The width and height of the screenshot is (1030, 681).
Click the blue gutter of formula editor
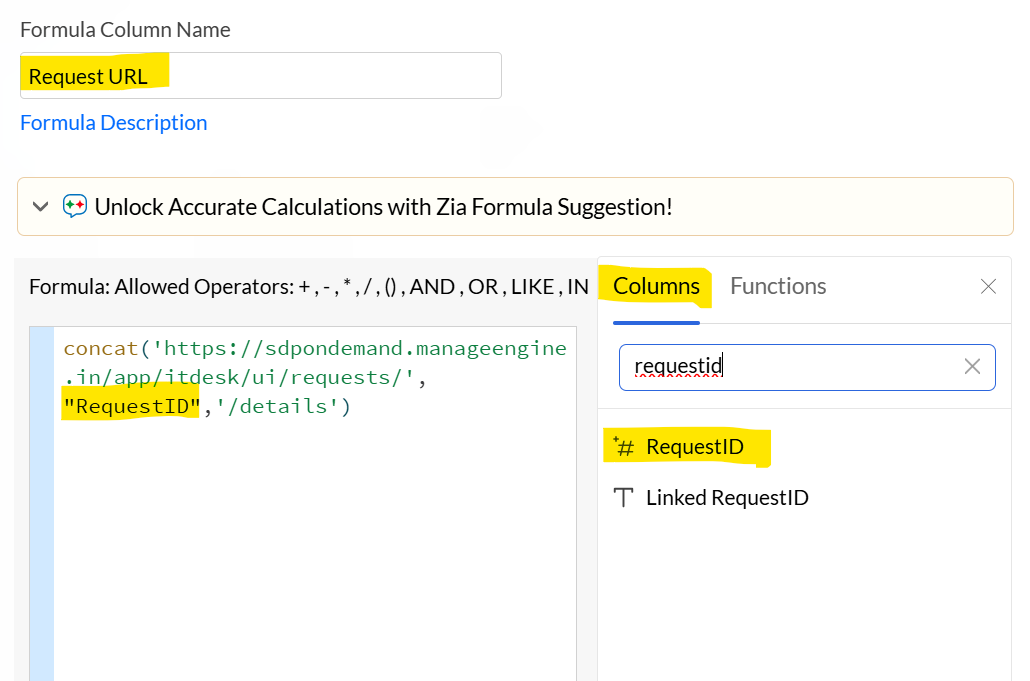41,500
